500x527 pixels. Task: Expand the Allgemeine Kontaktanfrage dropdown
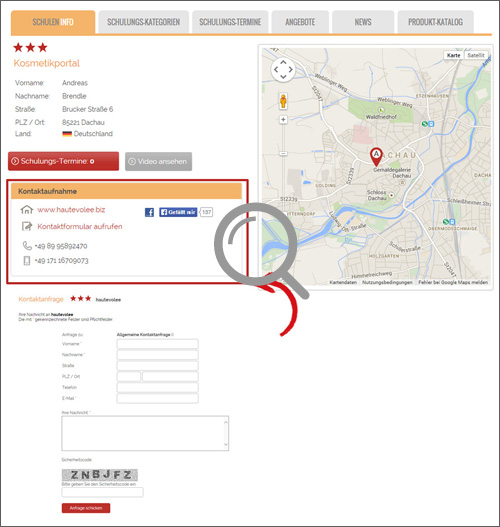point(145,334)
